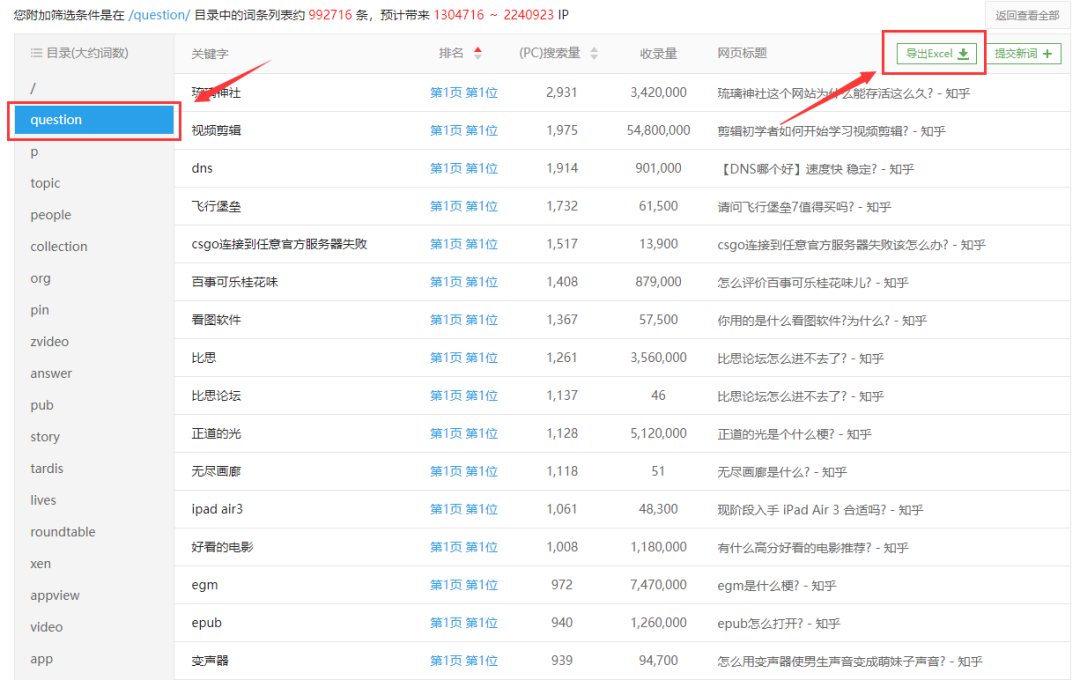Sort by (PC)搜索量 column arrow icon
Image resolution: width=1080 pixels, height=680 pixels.
(x=594, y=53)
